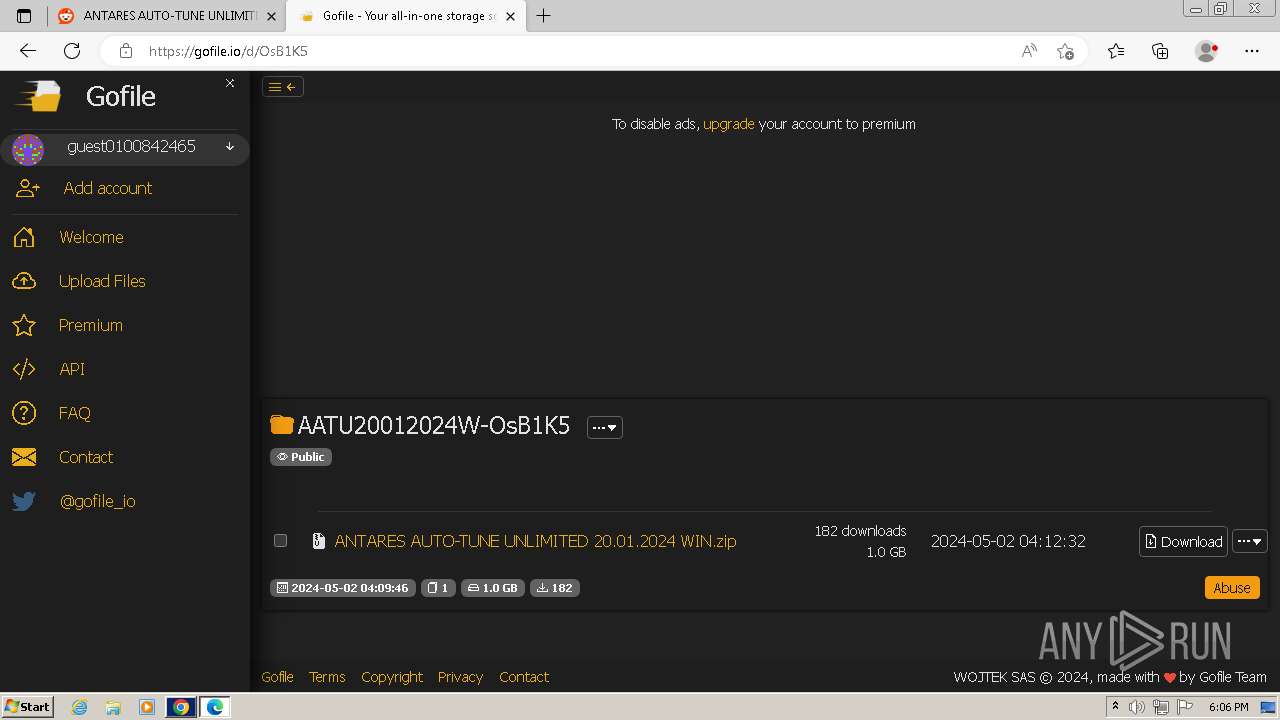Open the Copyright footer link
Screen dimensions: 1280x720
click(392, 677)
